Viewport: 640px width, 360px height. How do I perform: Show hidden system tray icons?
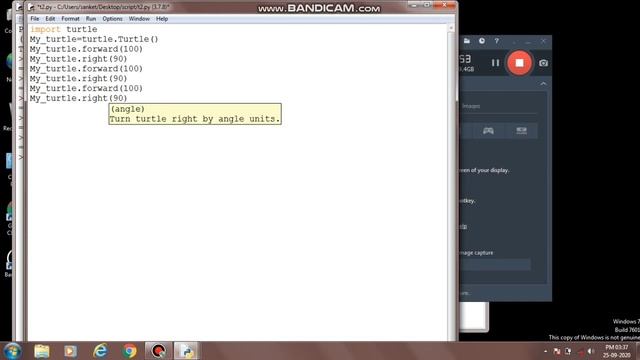coord(545,351)
